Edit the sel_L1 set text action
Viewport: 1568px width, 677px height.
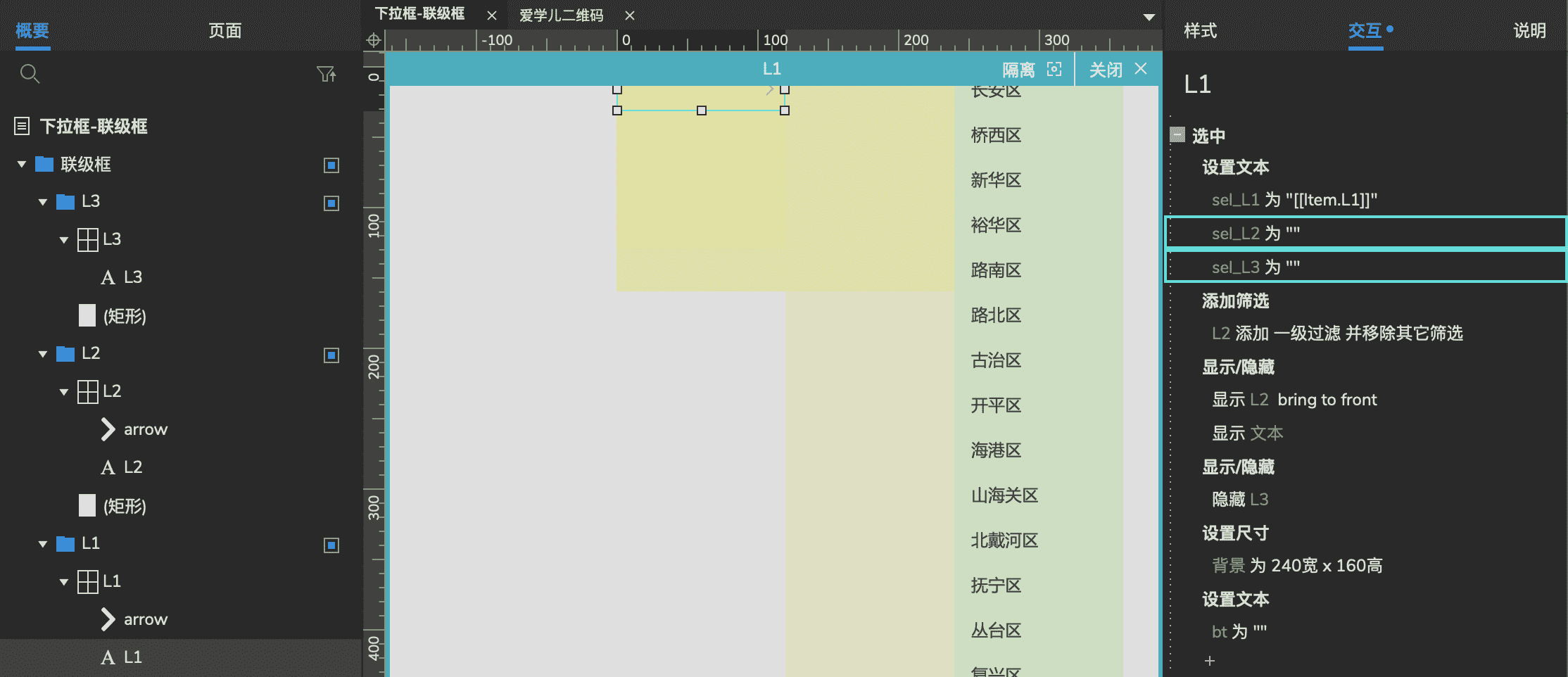click(1294, 200)
